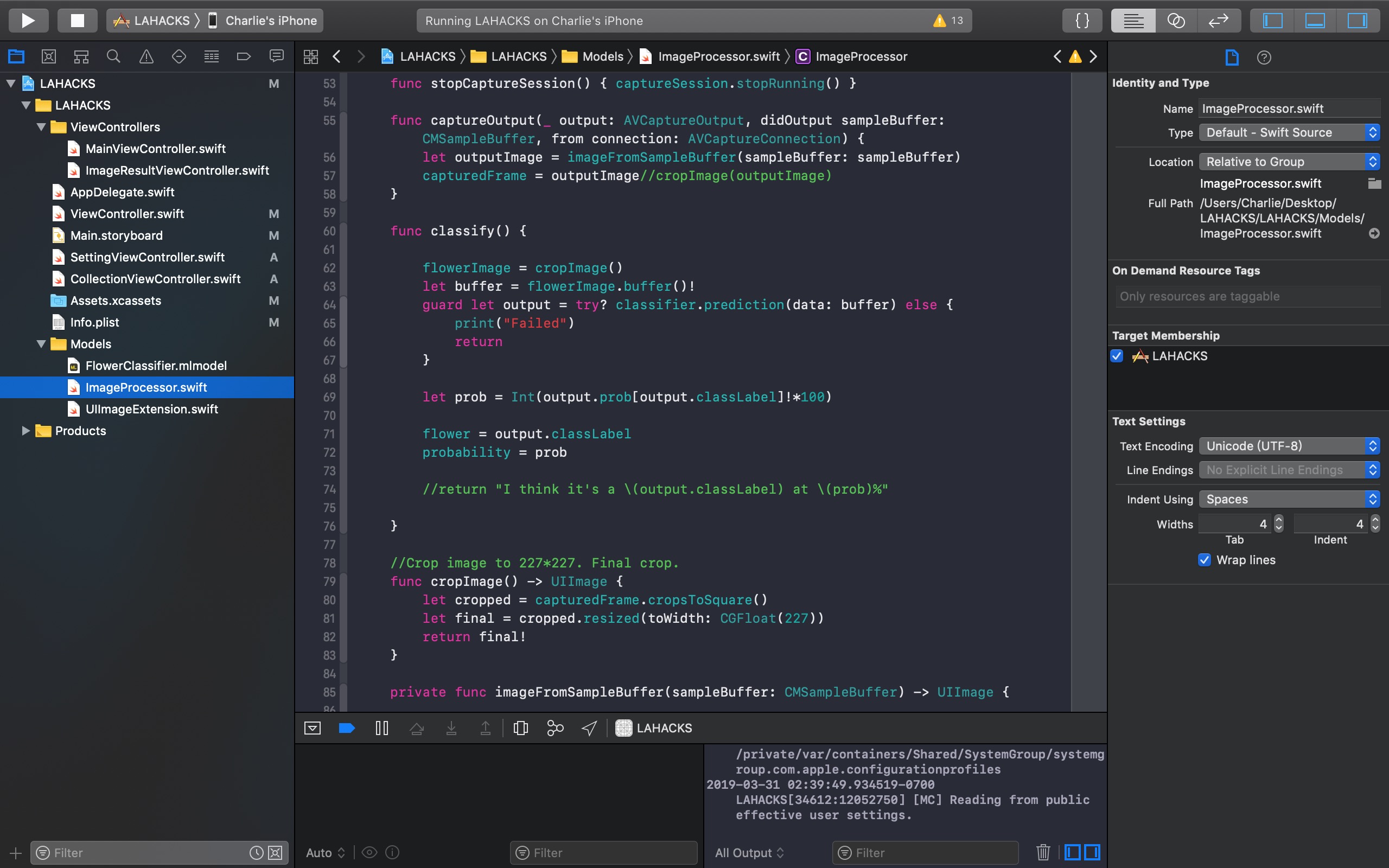The image size is (1389, 868).
Task: Show the Assistant editor
Action: tap(1176, 21)
